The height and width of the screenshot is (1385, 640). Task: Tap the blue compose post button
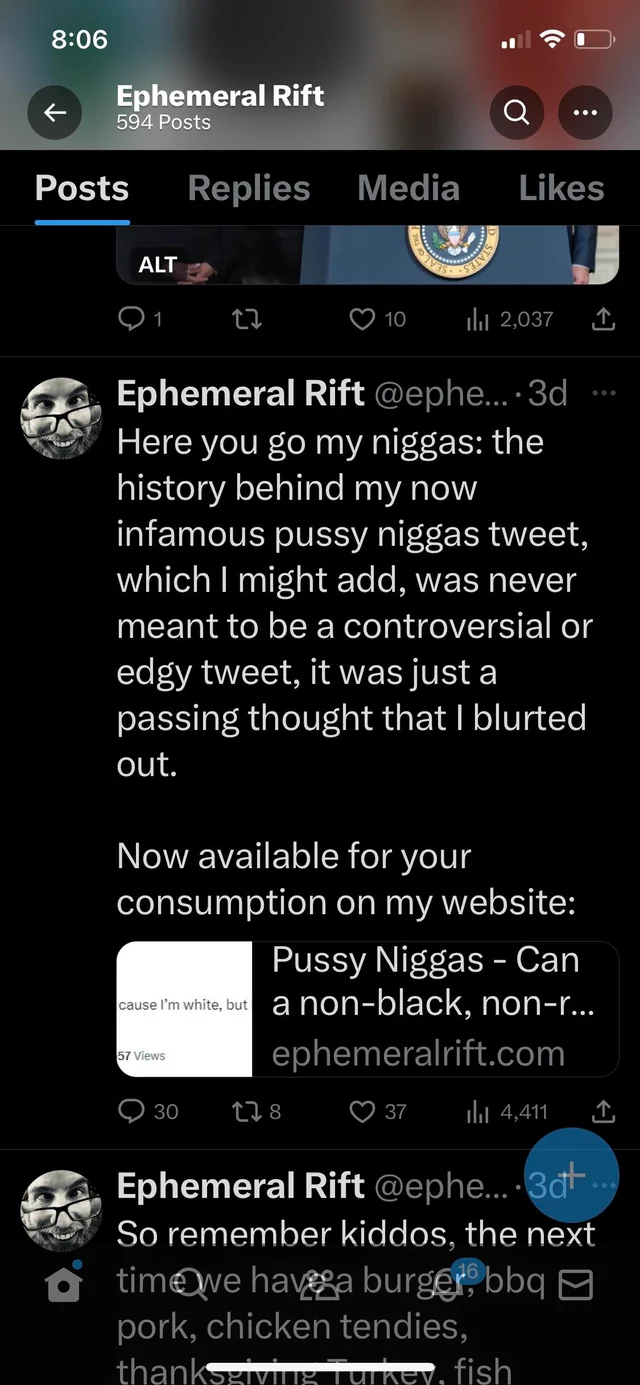point(571,1175)
